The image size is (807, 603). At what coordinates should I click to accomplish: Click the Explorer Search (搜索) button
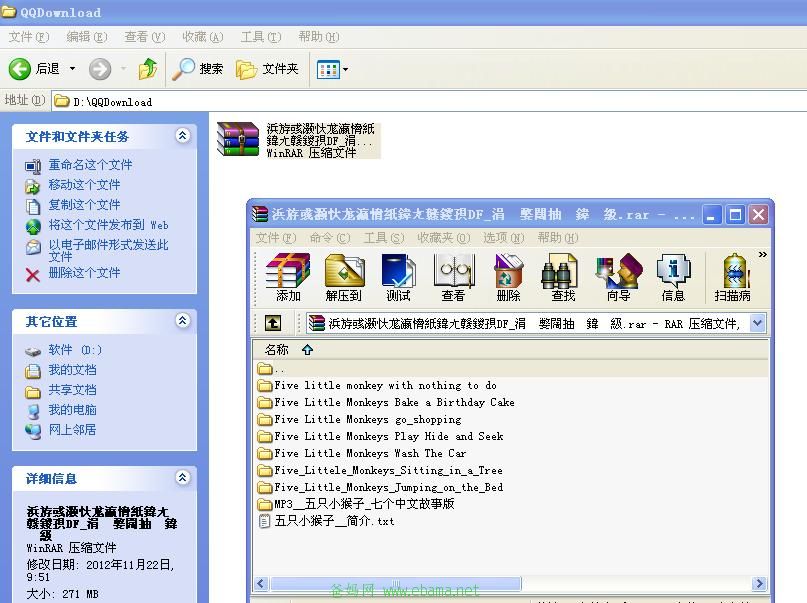click(198, 69)
